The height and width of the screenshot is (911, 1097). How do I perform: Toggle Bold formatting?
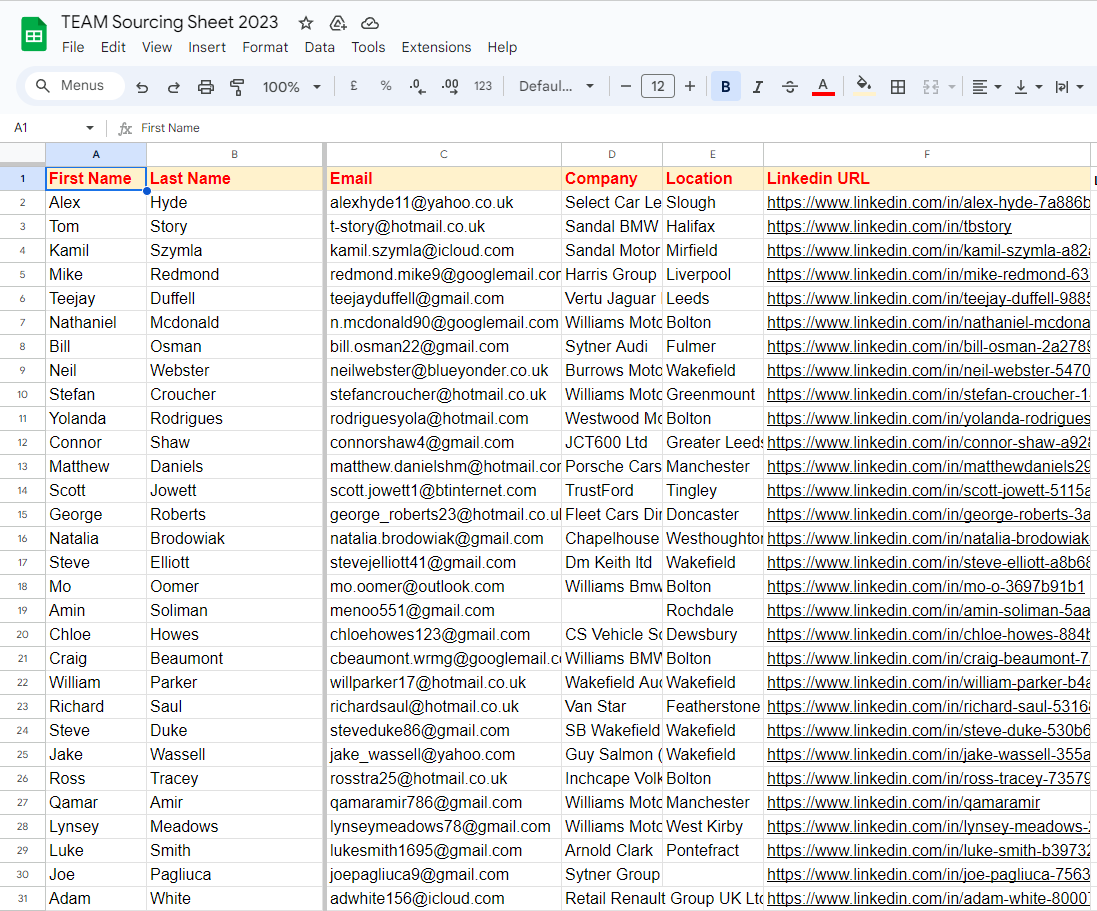click(x=726, y=87)
